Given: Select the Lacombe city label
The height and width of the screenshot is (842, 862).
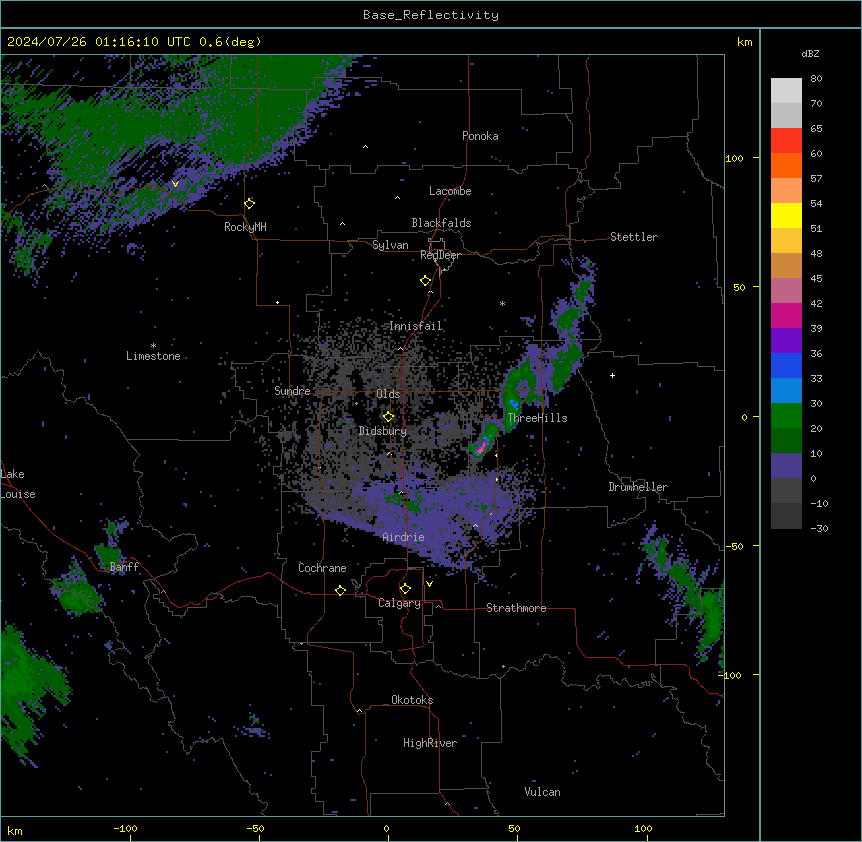Looking at the screenshot, I should [450, 191].
